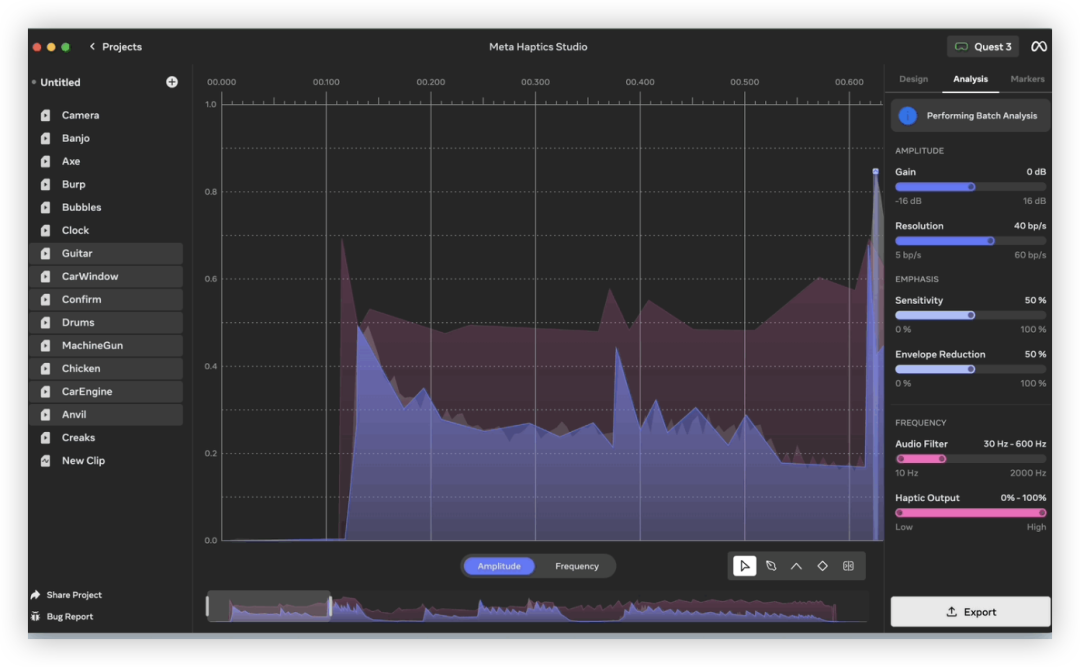Click the Gain slider handle
Screen dimensions: 1080x667
tap(971, 187)
